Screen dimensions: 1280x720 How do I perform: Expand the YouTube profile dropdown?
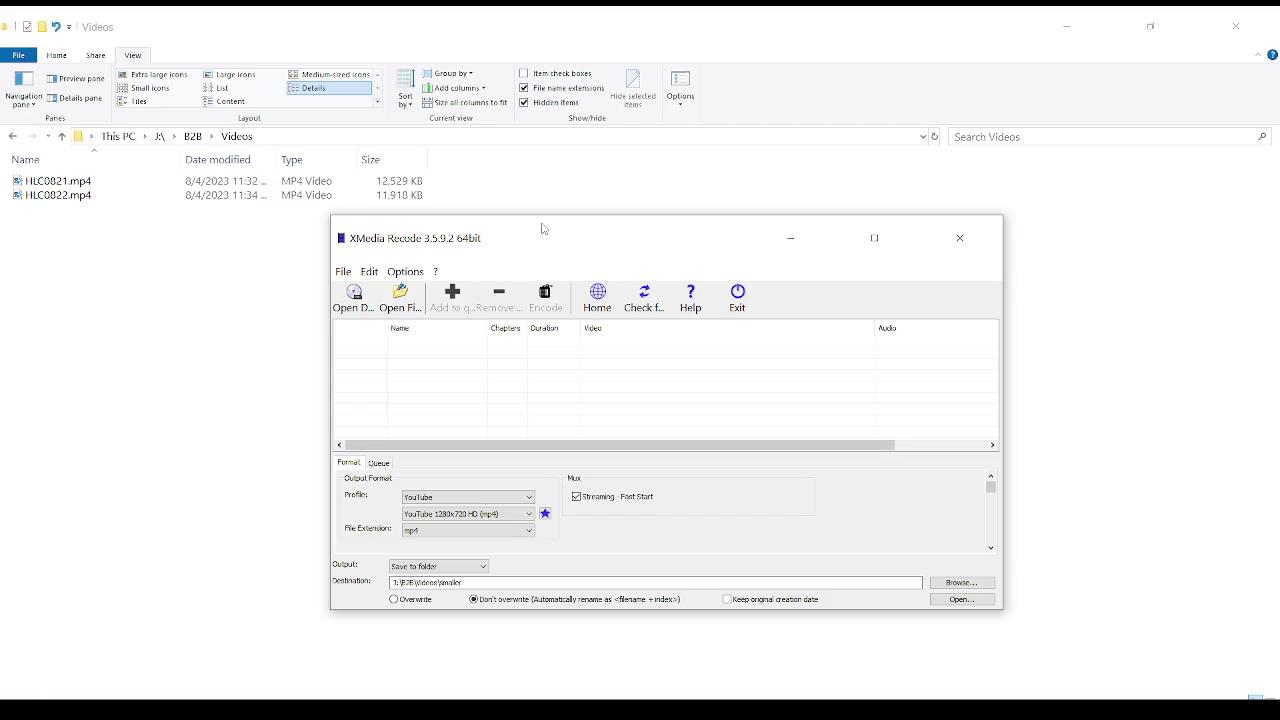pos(468,497)
